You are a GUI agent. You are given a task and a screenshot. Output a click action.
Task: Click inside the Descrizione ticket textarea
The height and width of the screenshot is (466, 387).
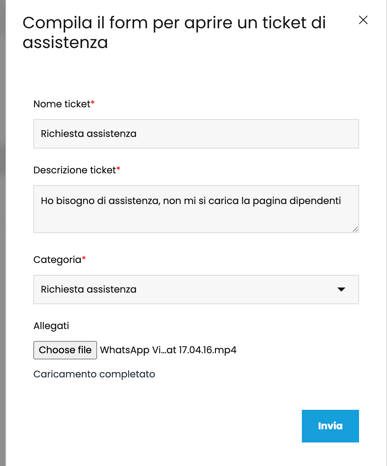click(x=196, y=209)
